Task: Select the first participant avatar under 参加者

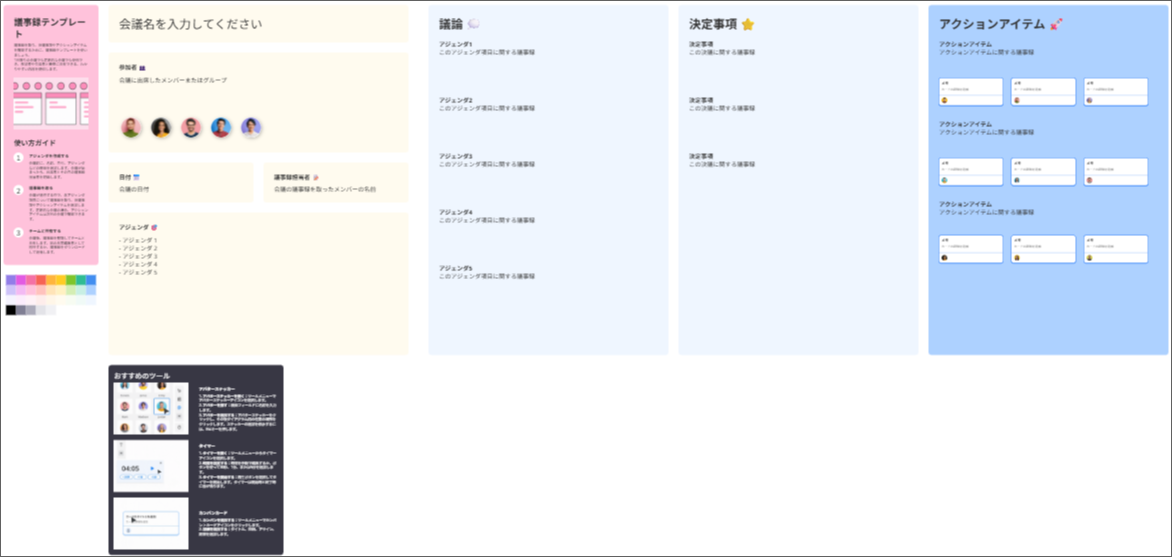Action: tap(131, 128)
